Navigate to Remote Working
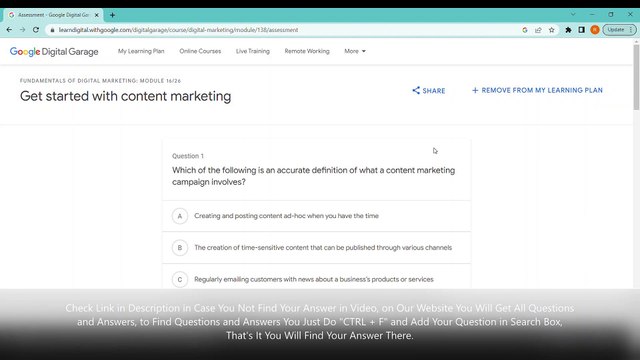This screenshot has height=360, width=640. (307, 51)
